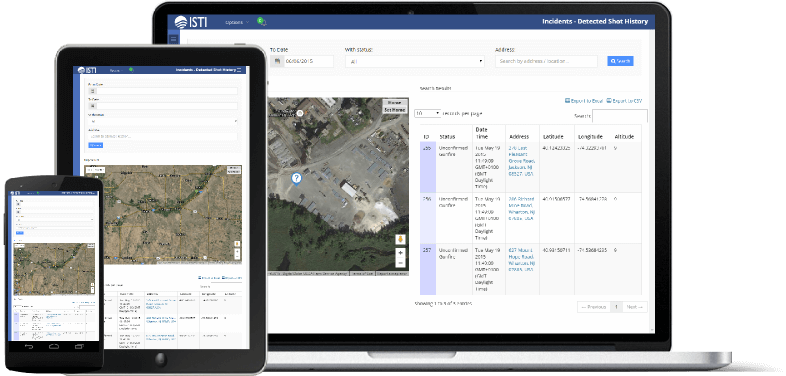Click the address input field on the tablet
Viewport: 786px width, 376px height.
click(x=163, y=136)
